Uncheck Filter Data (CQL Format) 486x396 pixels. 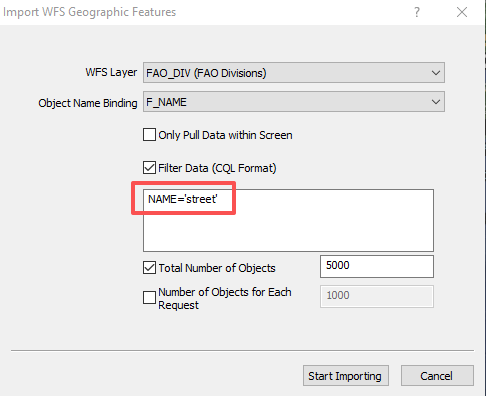(149, 168)
